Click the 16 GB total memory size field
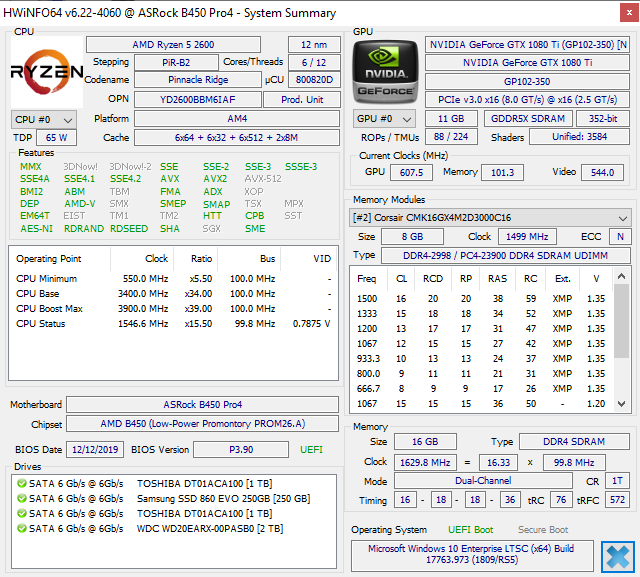 pos(425,442)
